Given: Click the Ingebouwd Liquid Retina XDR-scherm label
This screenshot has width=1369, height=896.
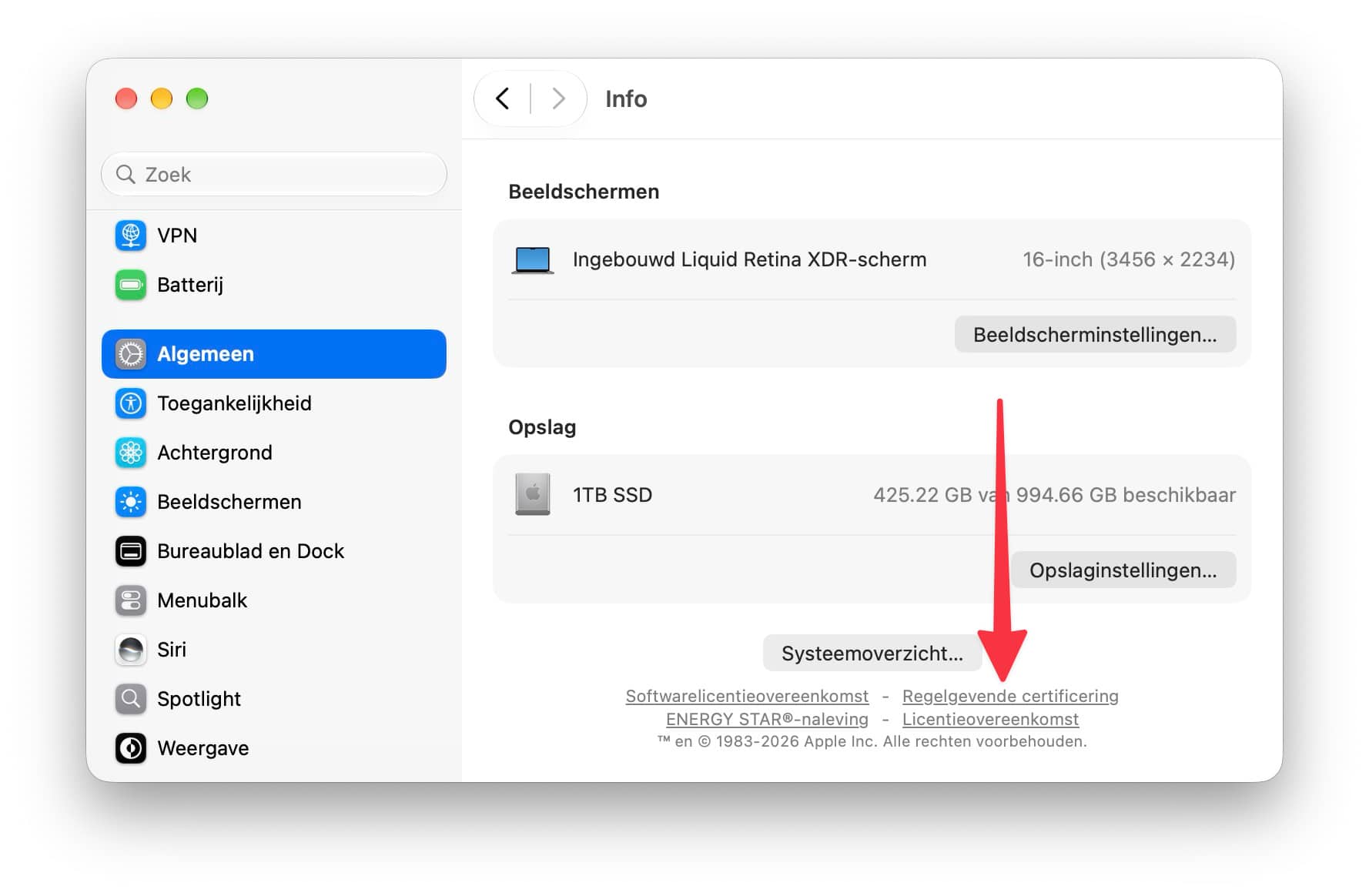Looking at the screenshot, I should point(749,259).
